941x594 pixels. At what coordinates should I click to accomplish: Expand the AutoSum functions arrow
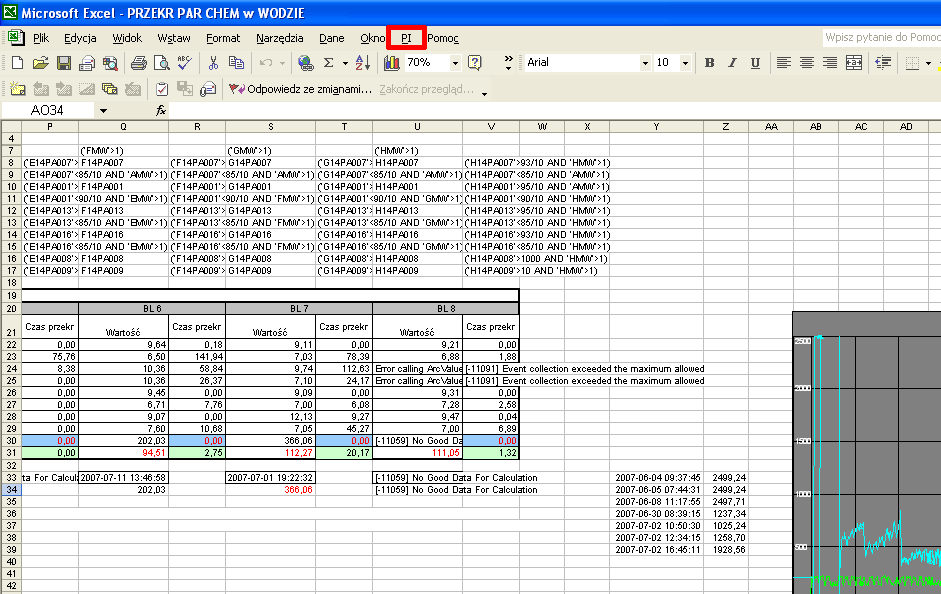[345, 62]
